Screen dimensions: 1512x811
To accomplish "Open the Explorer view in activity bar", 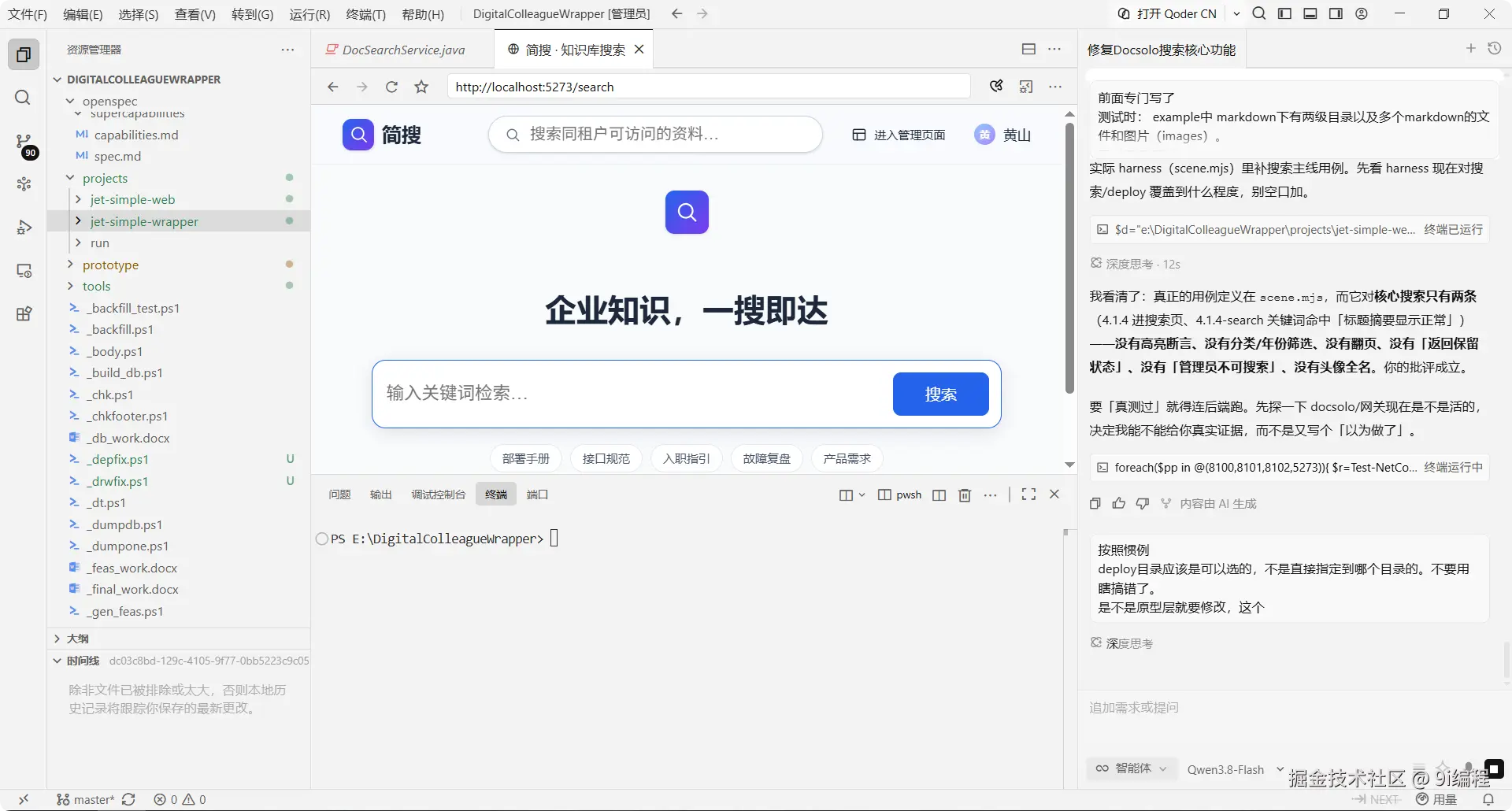I will 24,54.
